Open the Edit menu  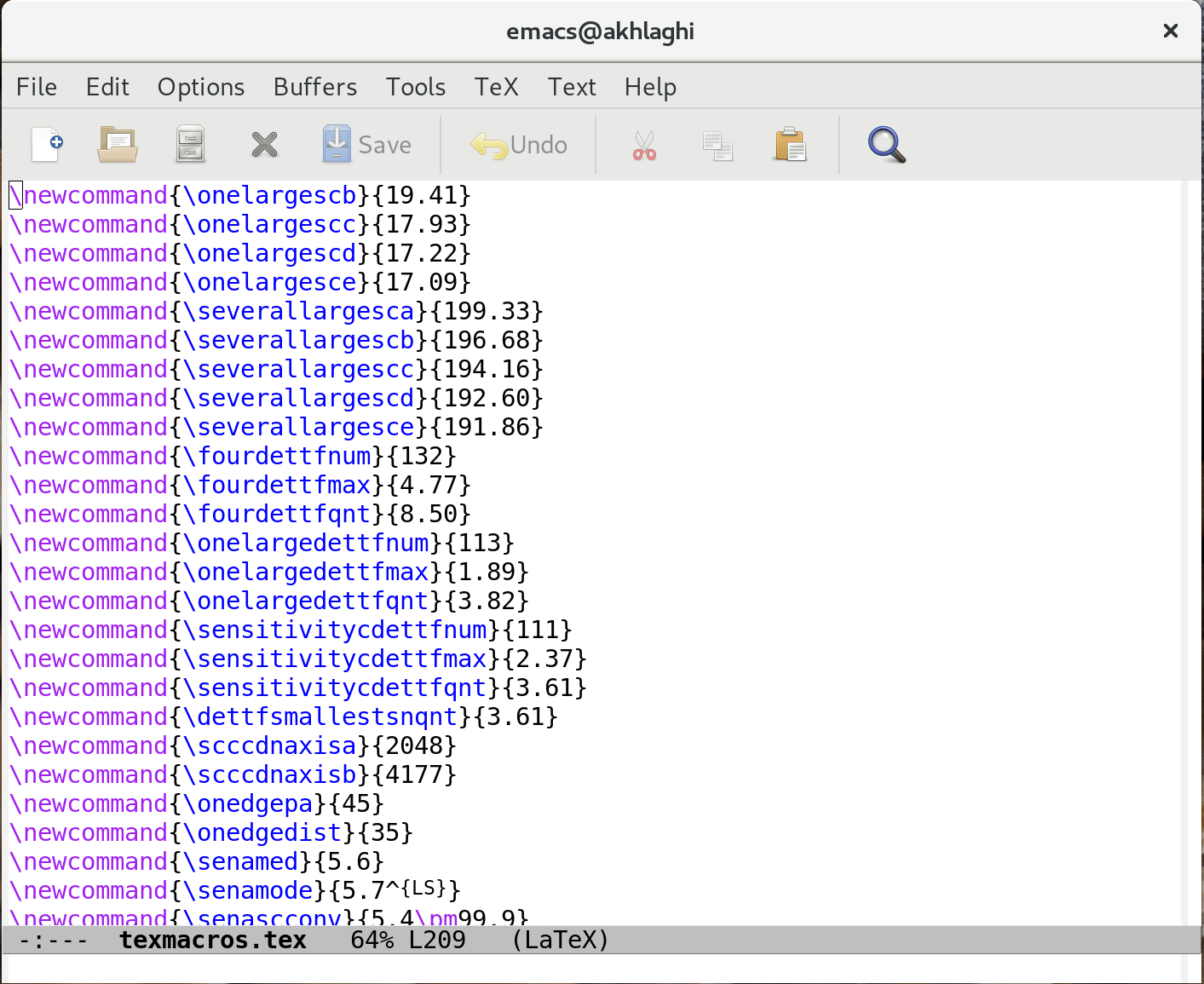coord(107,87)
